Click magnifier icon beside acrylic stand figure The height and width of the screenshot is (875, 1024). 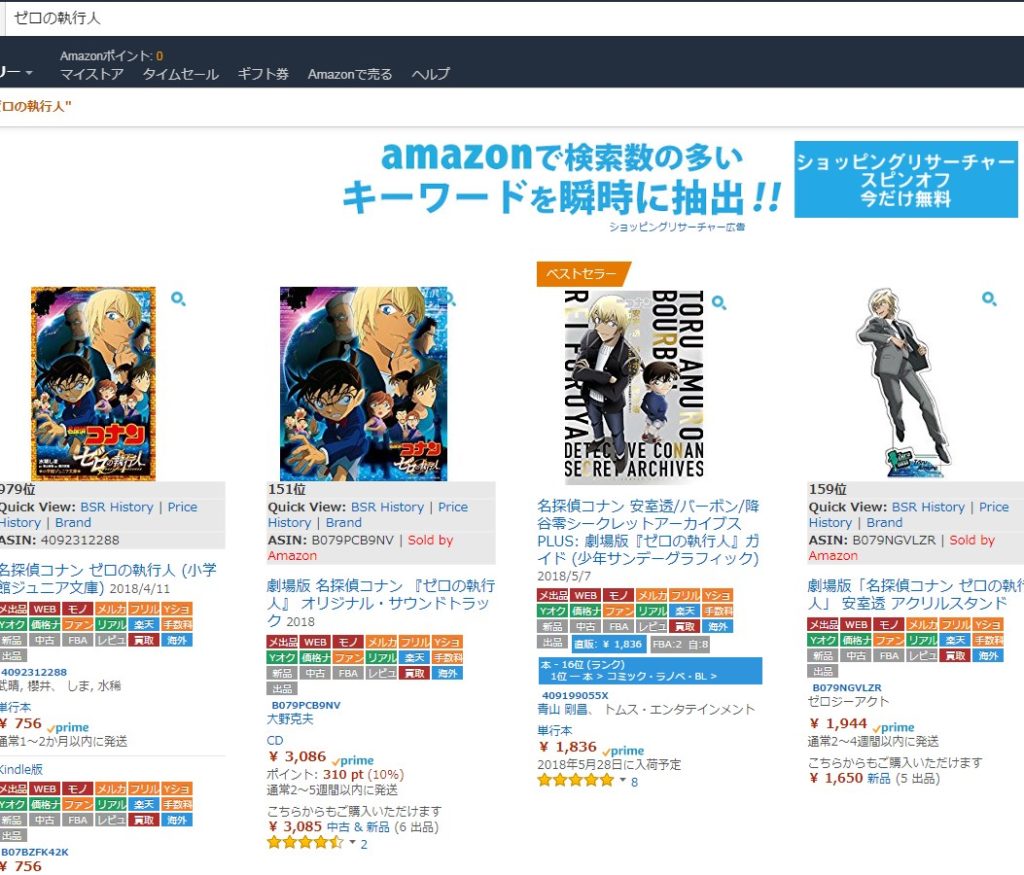tap(989, 298)
